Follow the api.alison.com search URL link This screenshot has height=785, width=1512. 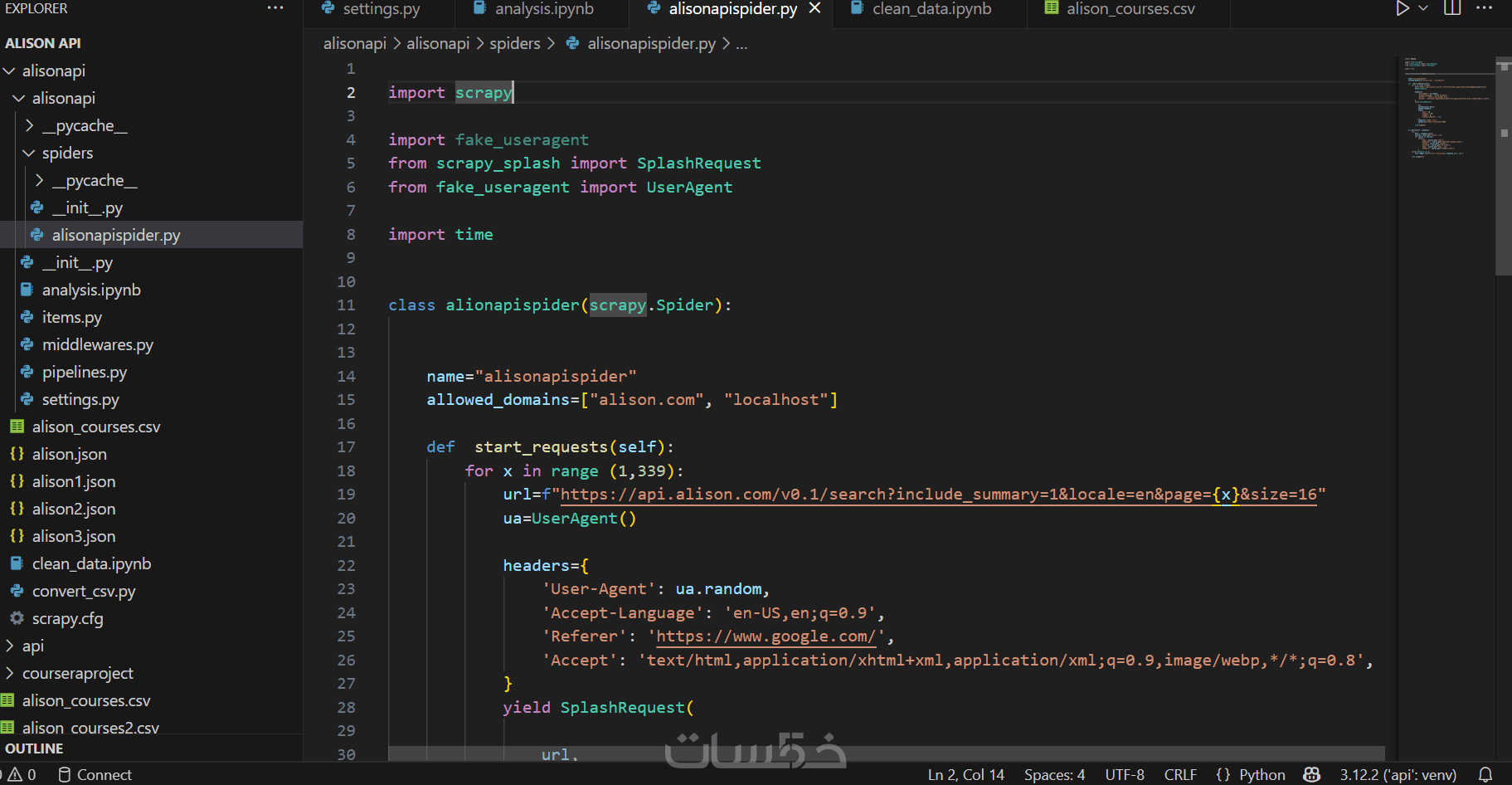[x=938, y=495]
